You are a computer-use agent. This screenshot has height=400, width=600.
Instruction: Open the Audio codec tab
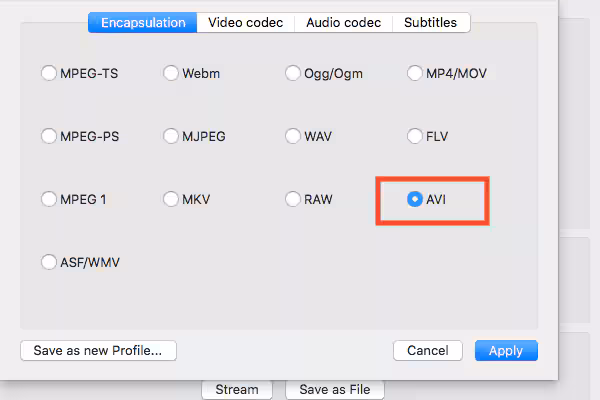tap(342, 22)
